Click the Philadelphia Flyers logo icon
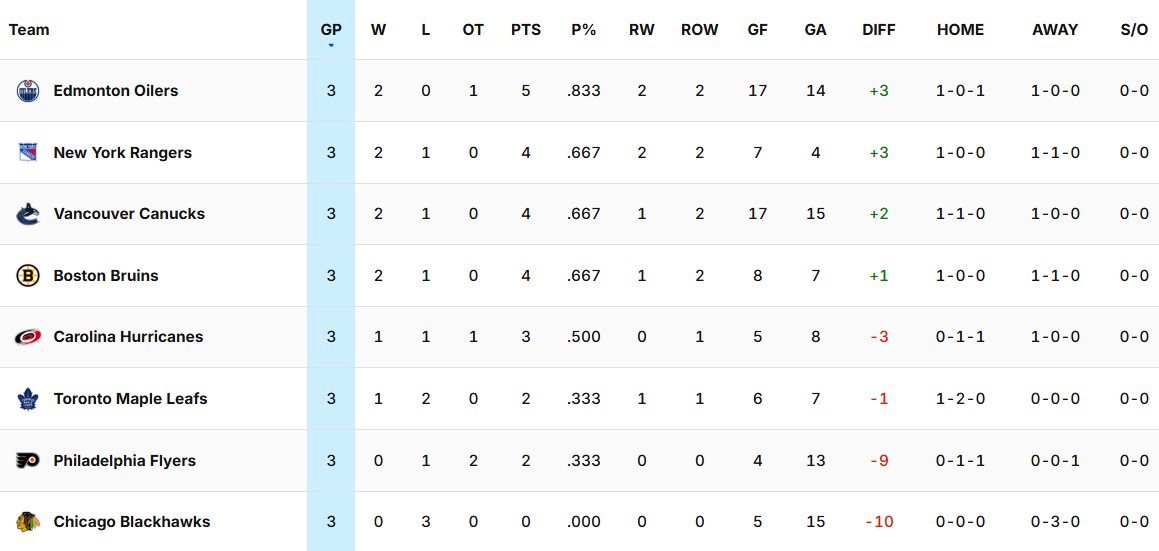The image size is (1159, 551). coord(27,461)
